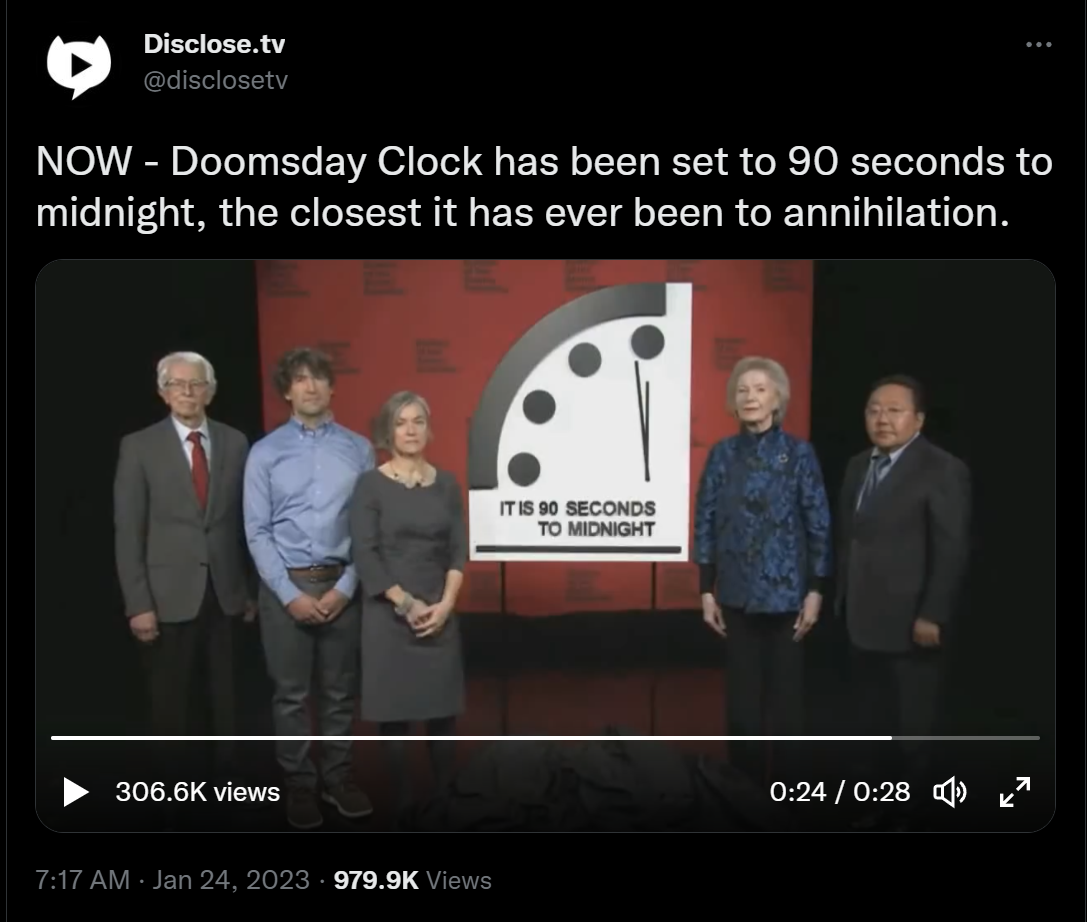Image resolution: width=1087 pixels, height=922 pixels.
Task: Open the @disclosetv handle link
Action: click(215, 80)
